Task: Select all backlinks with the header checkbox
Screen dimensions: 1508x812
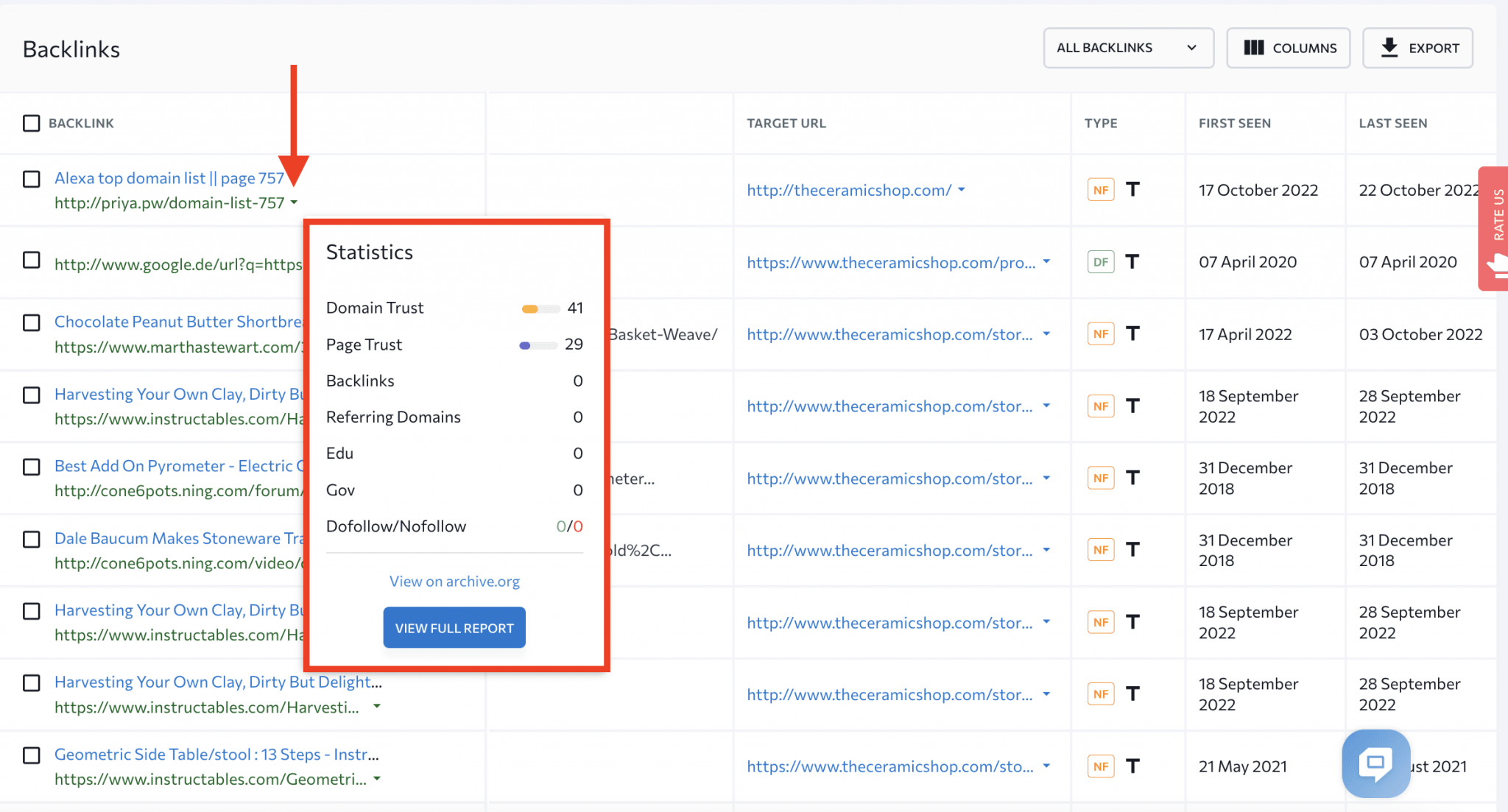Action: [30, 123]
